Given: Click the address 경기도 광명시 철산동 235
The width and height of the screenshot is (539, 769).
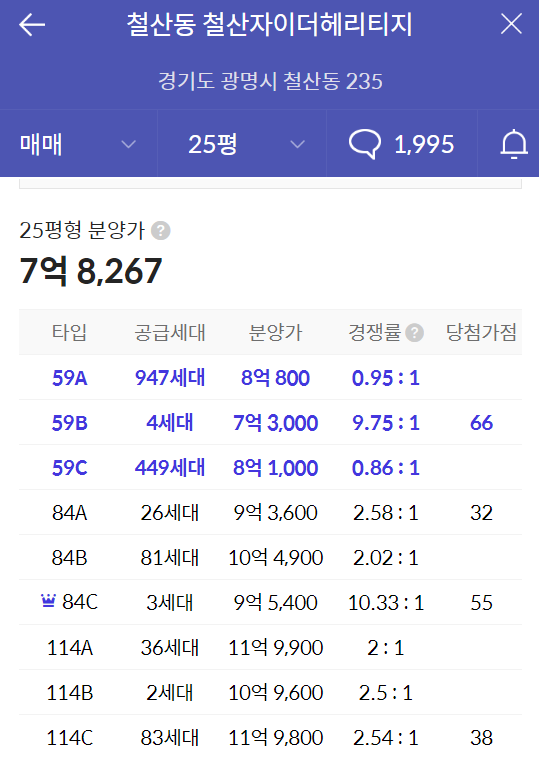Looking at the screenshot, I should click(x=270, y=81).
